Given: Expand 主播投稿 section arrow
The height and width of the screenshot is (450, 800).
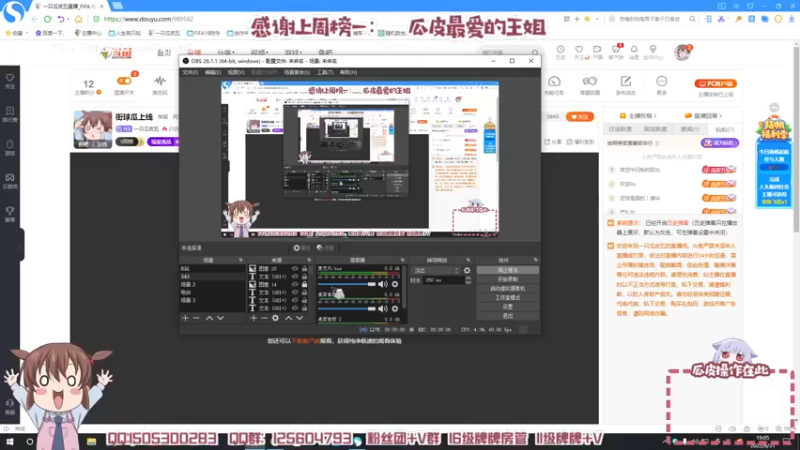Looking at the screenshot, I should 655,116.
